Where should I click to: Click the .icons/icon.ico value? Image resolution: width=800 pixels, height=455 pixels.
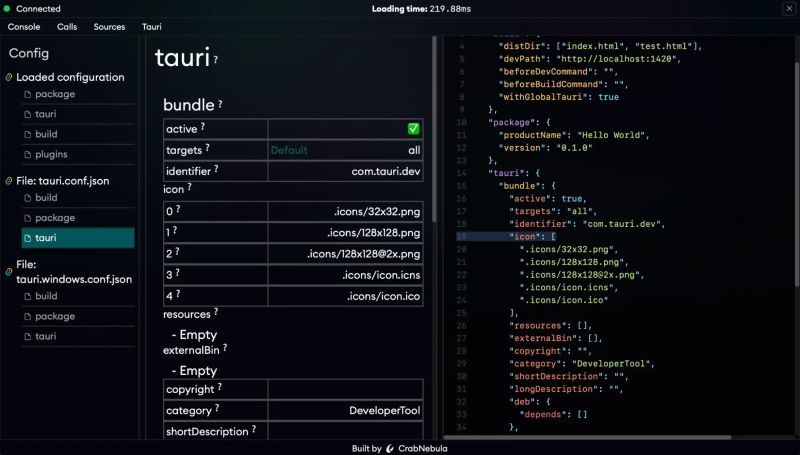pos(384,296)
